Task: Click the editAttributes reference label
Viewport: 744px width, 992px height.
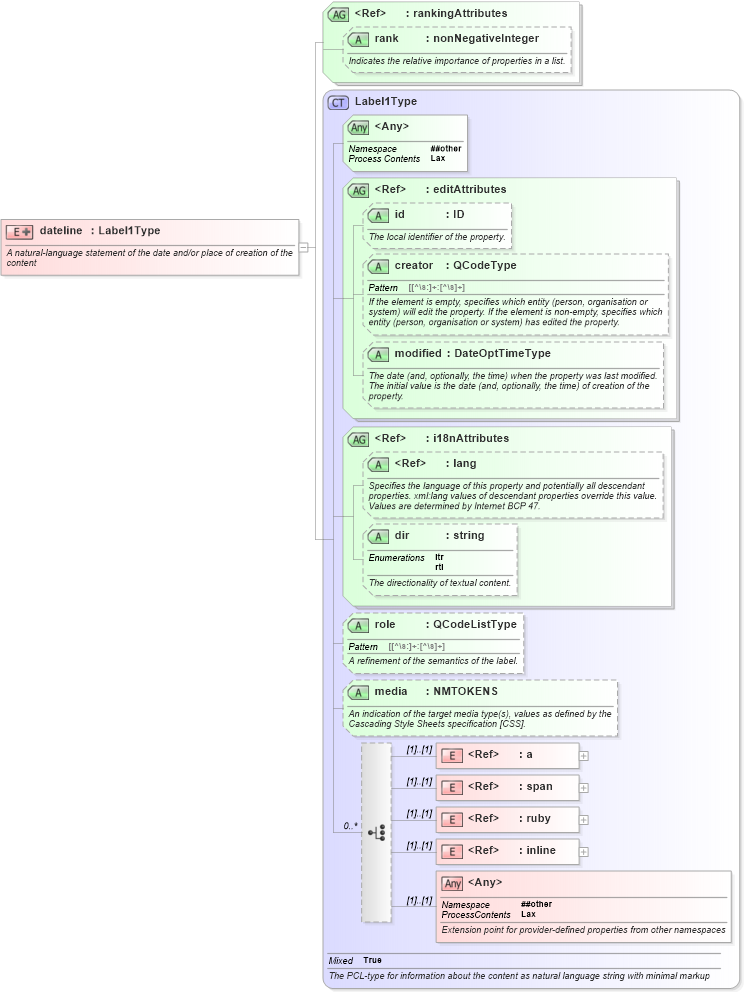Action: point(469,189)
